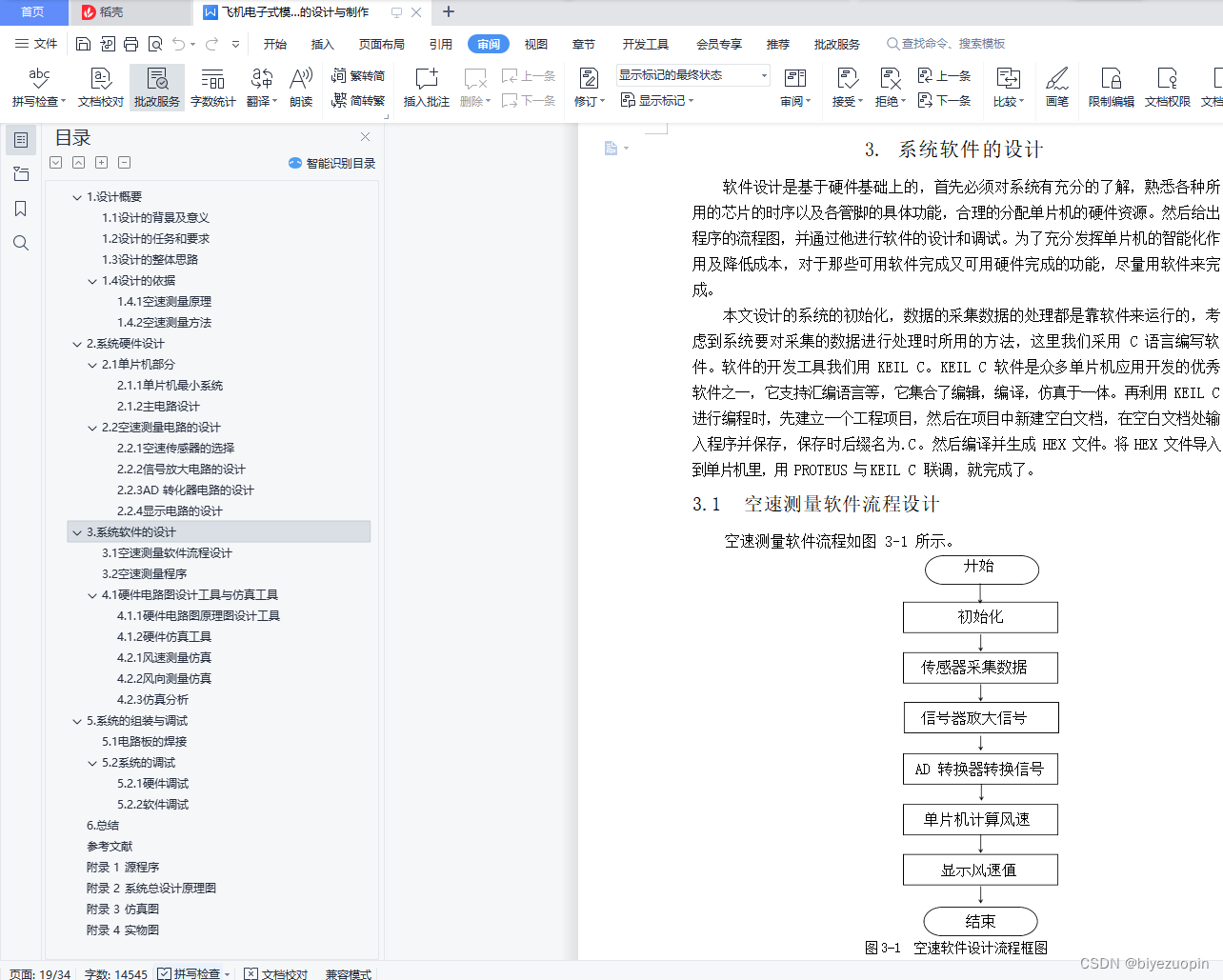Open the compare (比较) documents tool

[1008, 87]
